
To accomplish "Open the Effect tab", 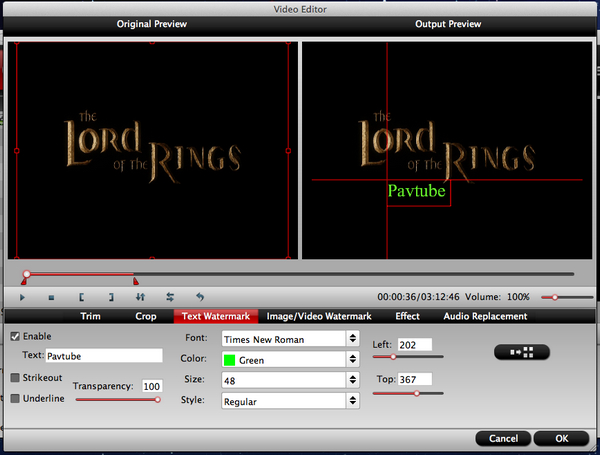I will click(407, 316).
